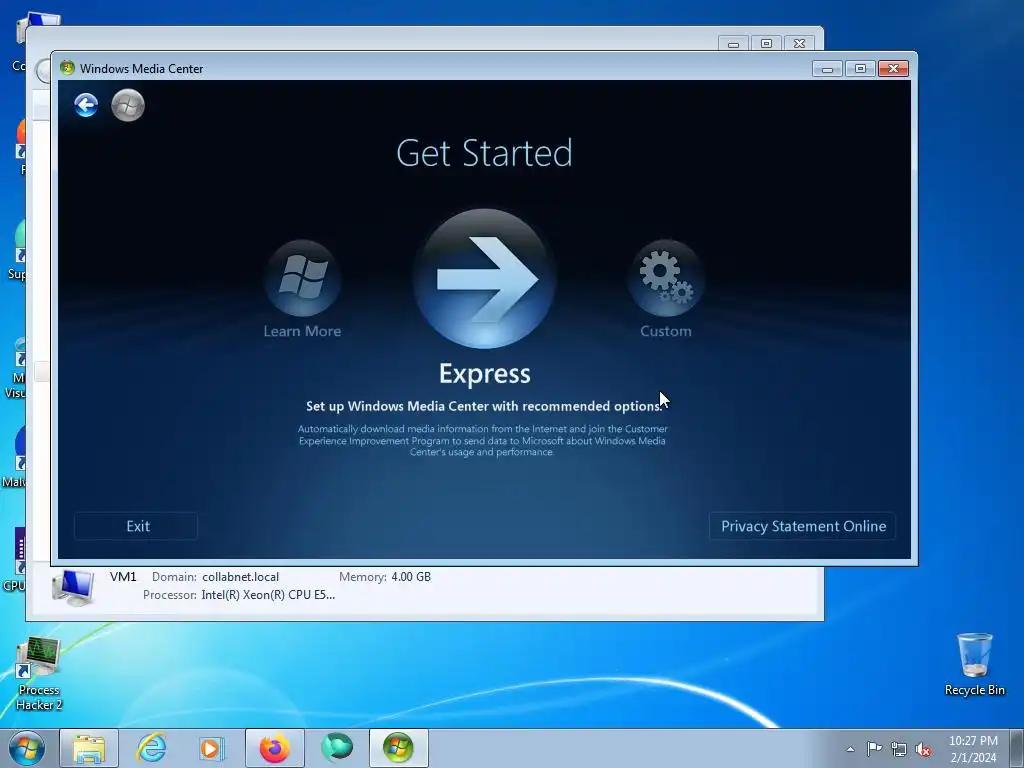The image size is (1024, 768).
Task: Open File Explorer from the taskbar
Action: coord(89,748)
